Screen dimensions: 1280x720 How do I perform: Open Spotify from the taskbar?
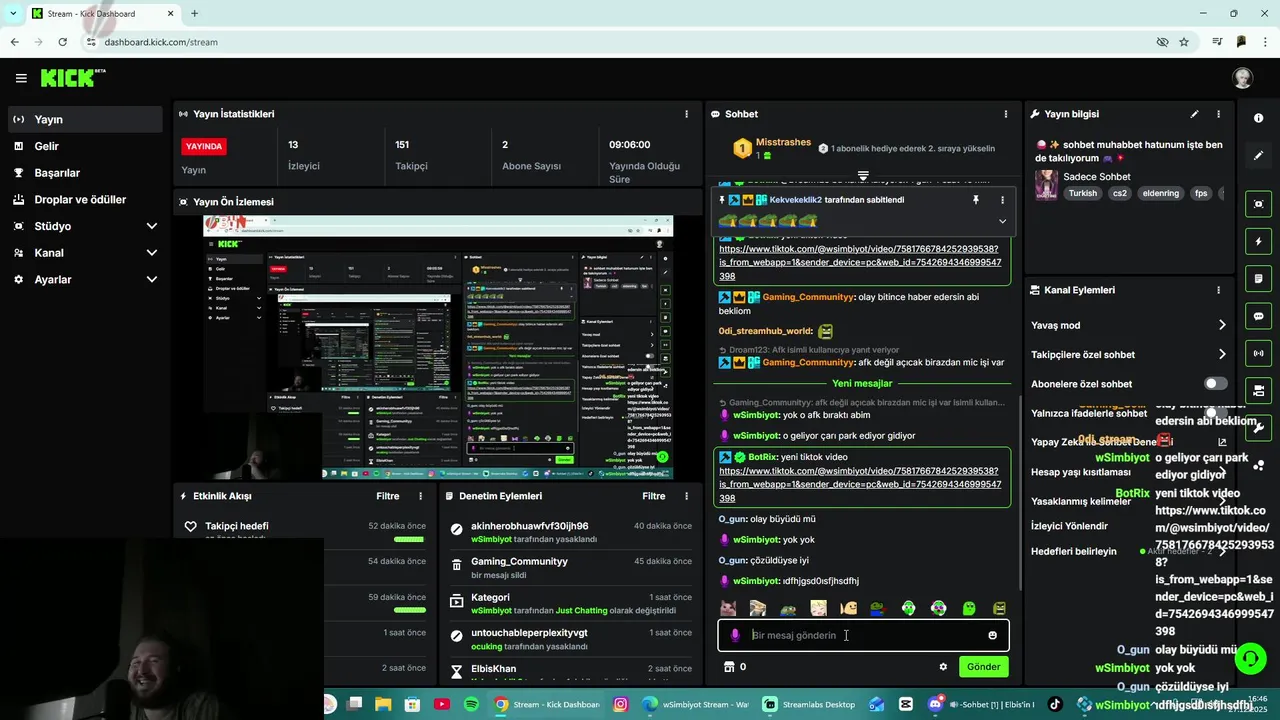(x=471, y=704)
